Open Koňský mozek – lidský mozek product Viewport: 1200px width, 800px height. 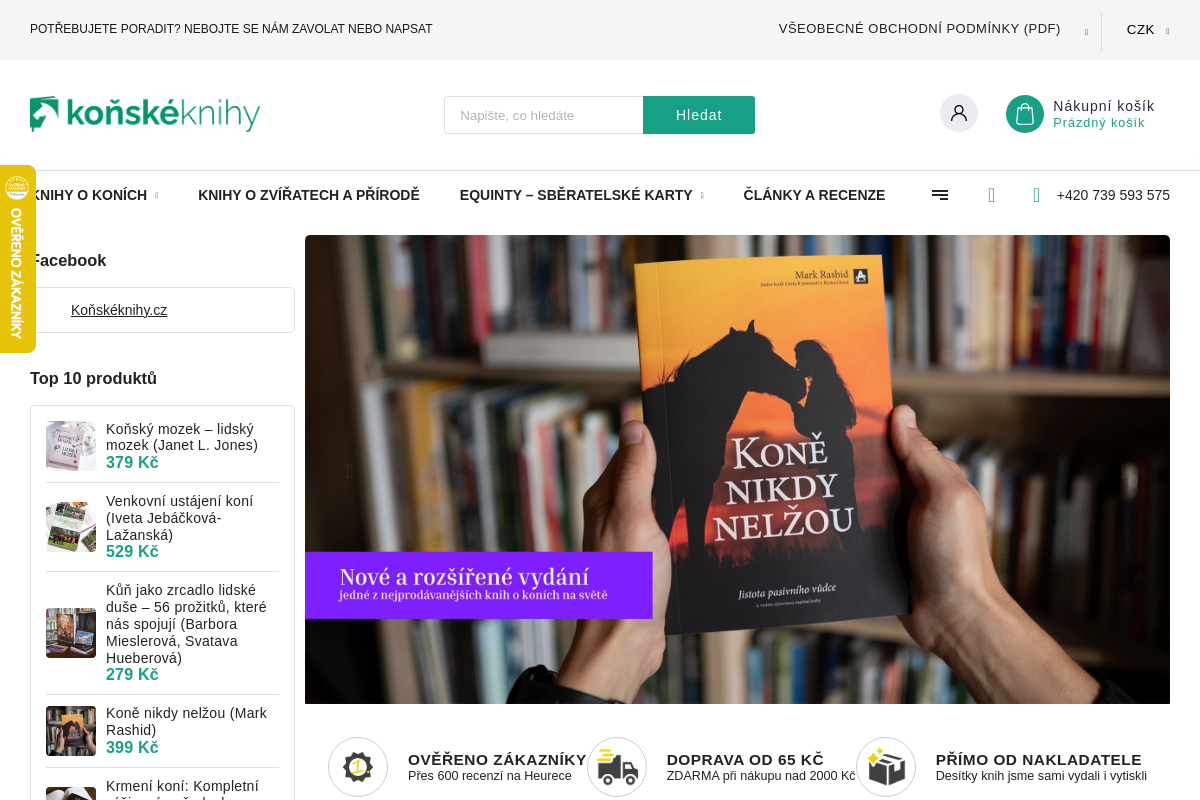pyautogui.click(x=182, y=437)
